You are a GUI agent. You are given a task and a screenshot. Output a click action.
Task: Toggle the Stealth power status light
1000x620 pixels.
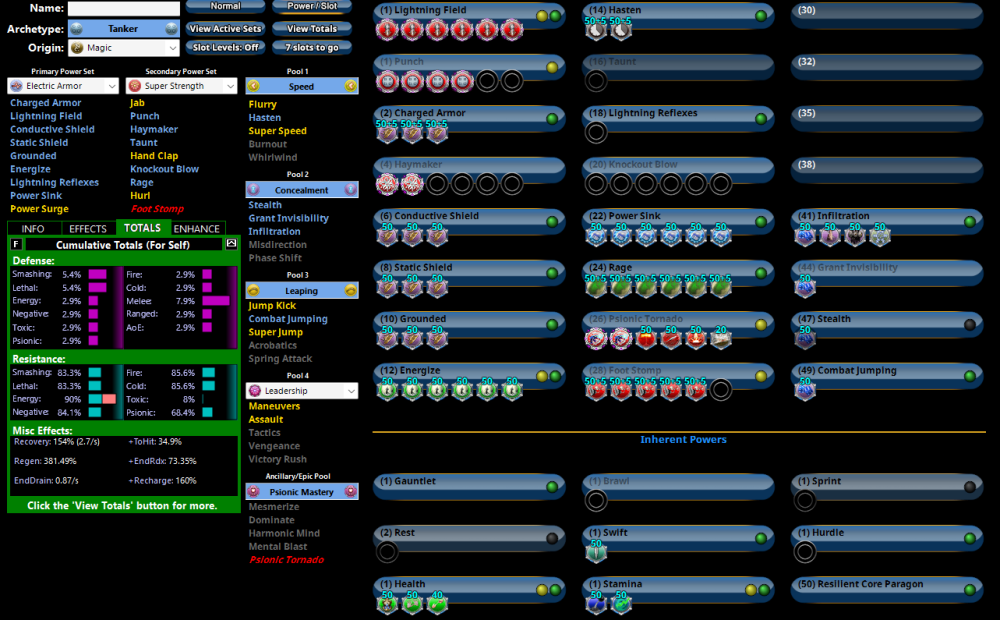coord(968,324)
